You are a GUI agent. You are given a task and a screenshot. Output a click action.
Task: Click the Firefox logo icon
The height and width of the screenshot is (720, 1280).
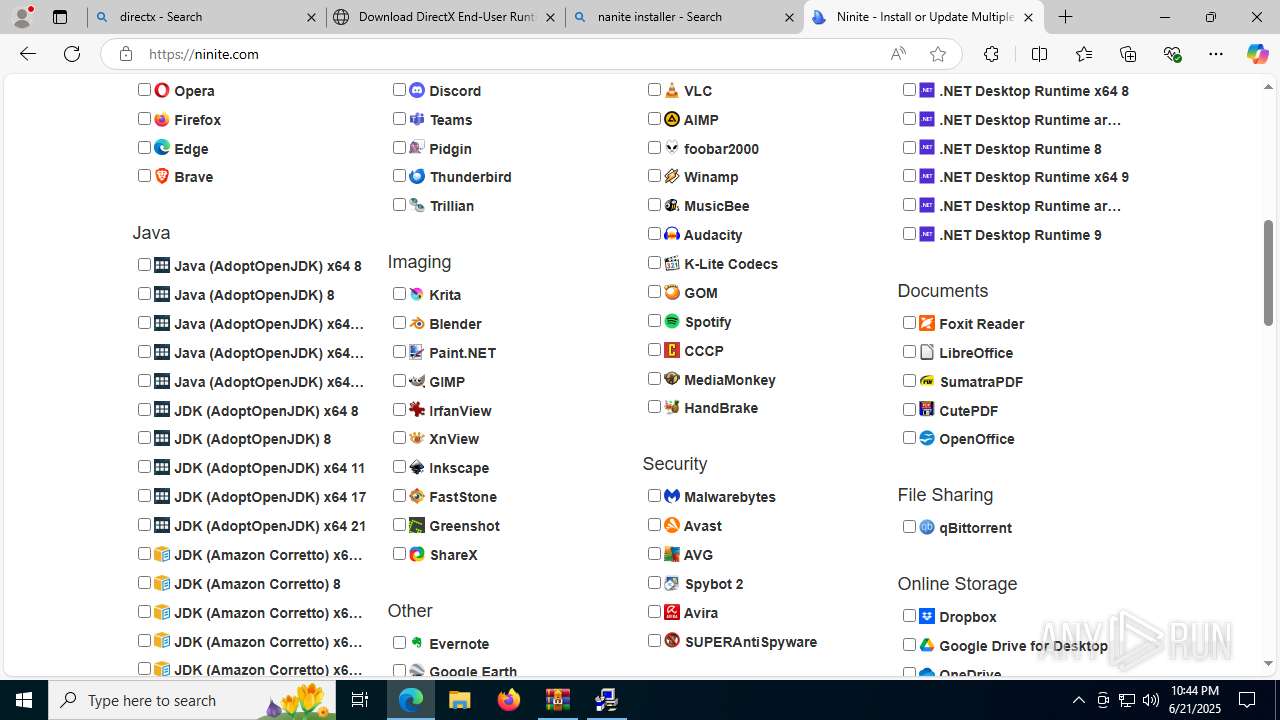point(162,119)
